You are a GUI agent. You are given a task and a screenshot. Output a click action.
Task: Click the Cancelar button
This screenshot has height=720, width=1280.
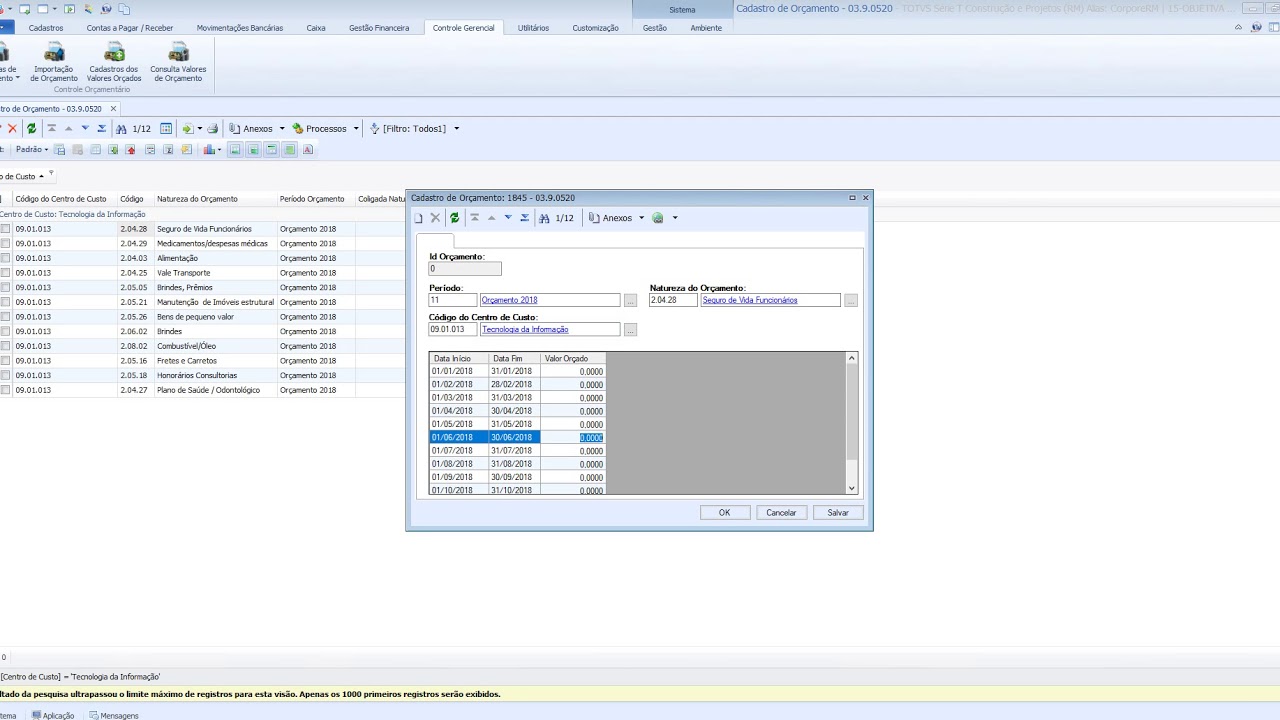(781, 513)
